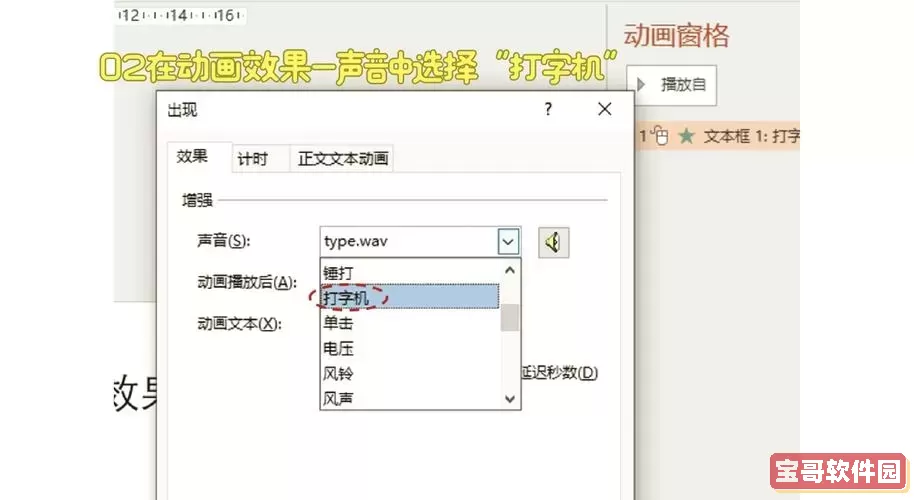The width and height of the screenshot is (914, 500).
Task: Click the 声音(S) label
Action: tap(224, 241)
